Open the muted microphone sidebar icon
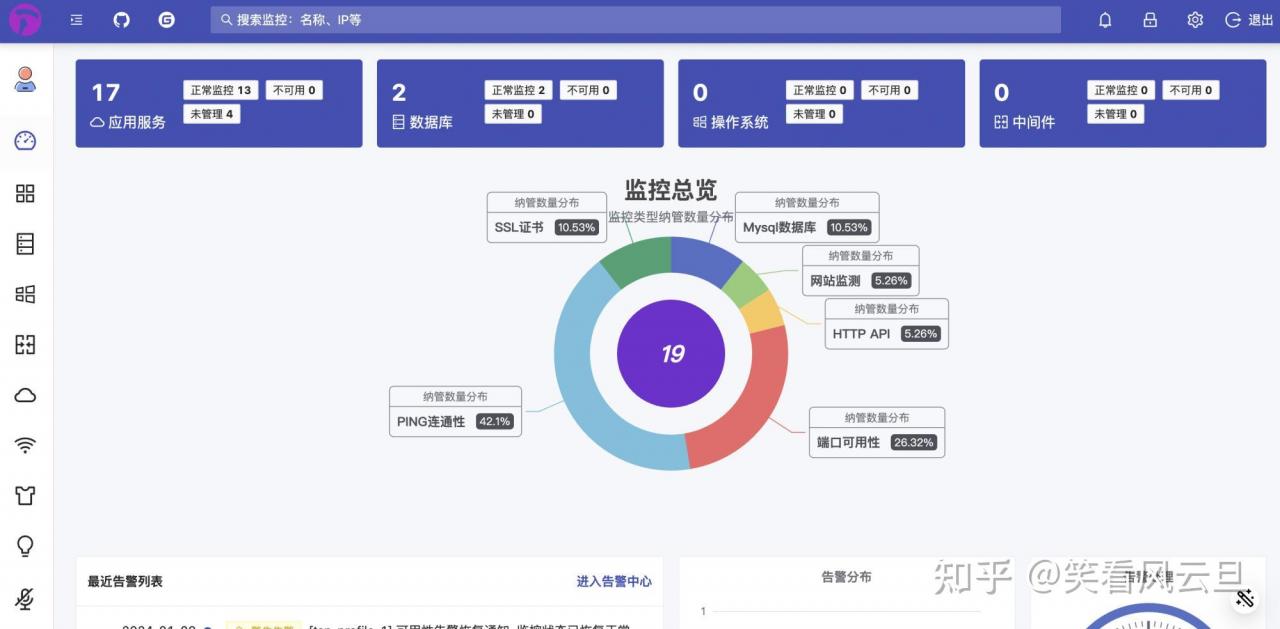 click(26, 598)
